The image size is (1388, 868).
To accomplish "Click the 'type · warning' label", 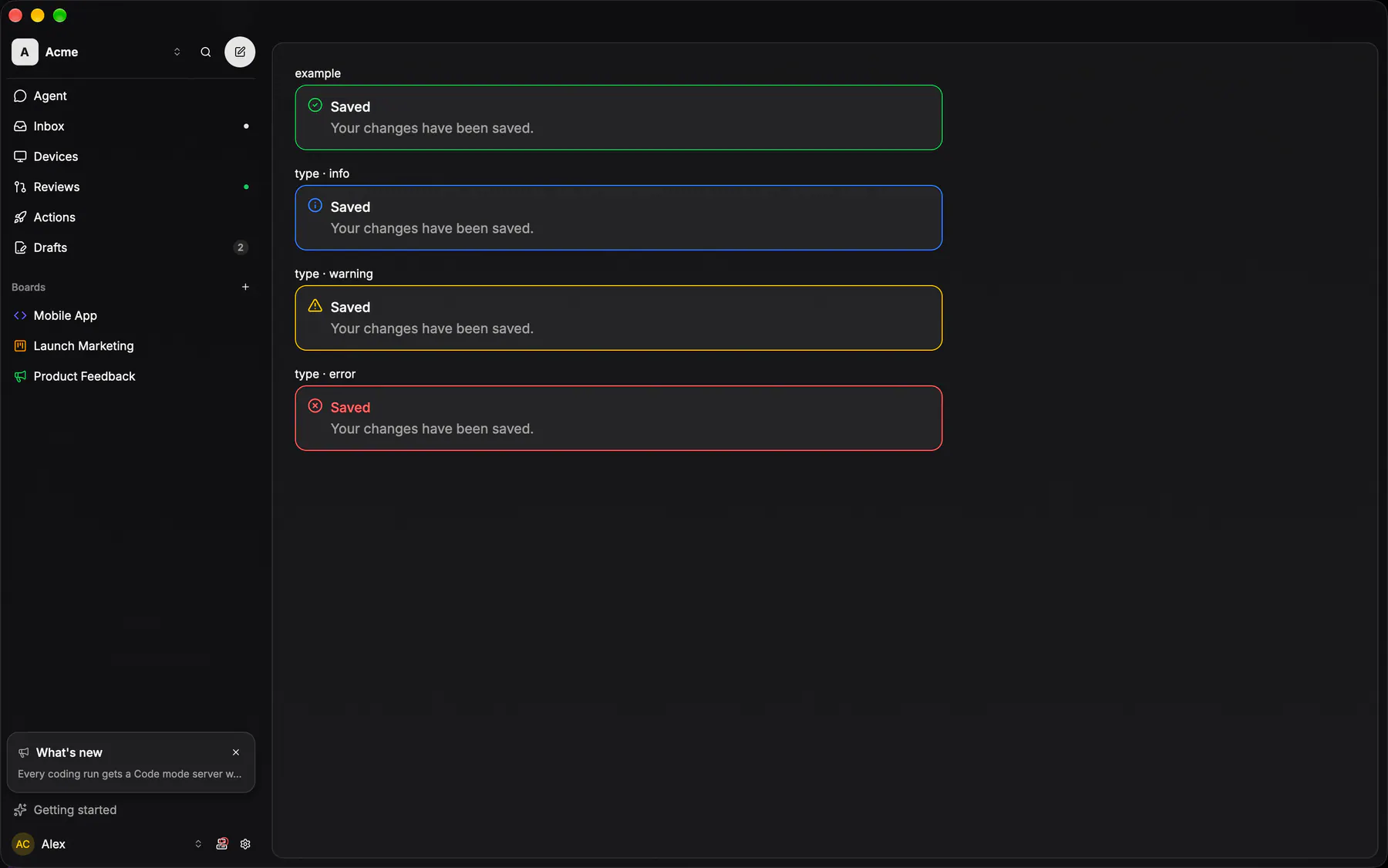I will (x=334, y=274).
